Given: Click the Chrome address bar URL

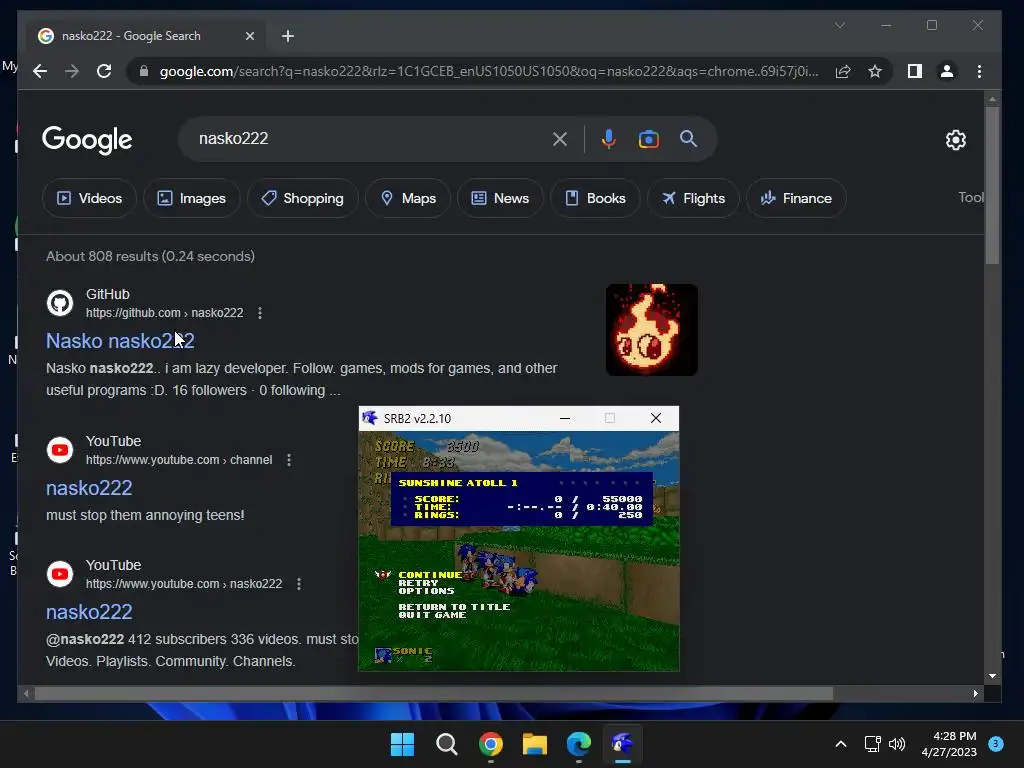Looking at the screenshot, I should click(x=488, y=71).
